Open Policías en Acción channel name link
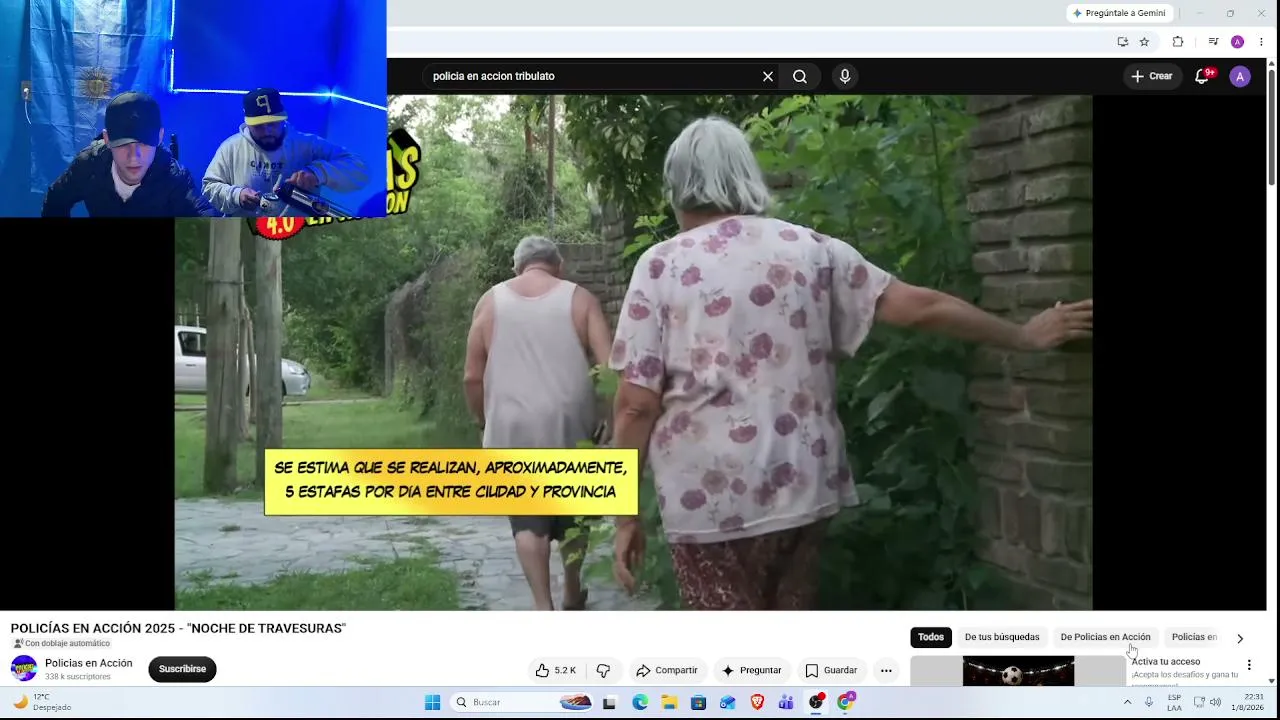Viewport: 1280px width, 720px height. coord(89,663)
